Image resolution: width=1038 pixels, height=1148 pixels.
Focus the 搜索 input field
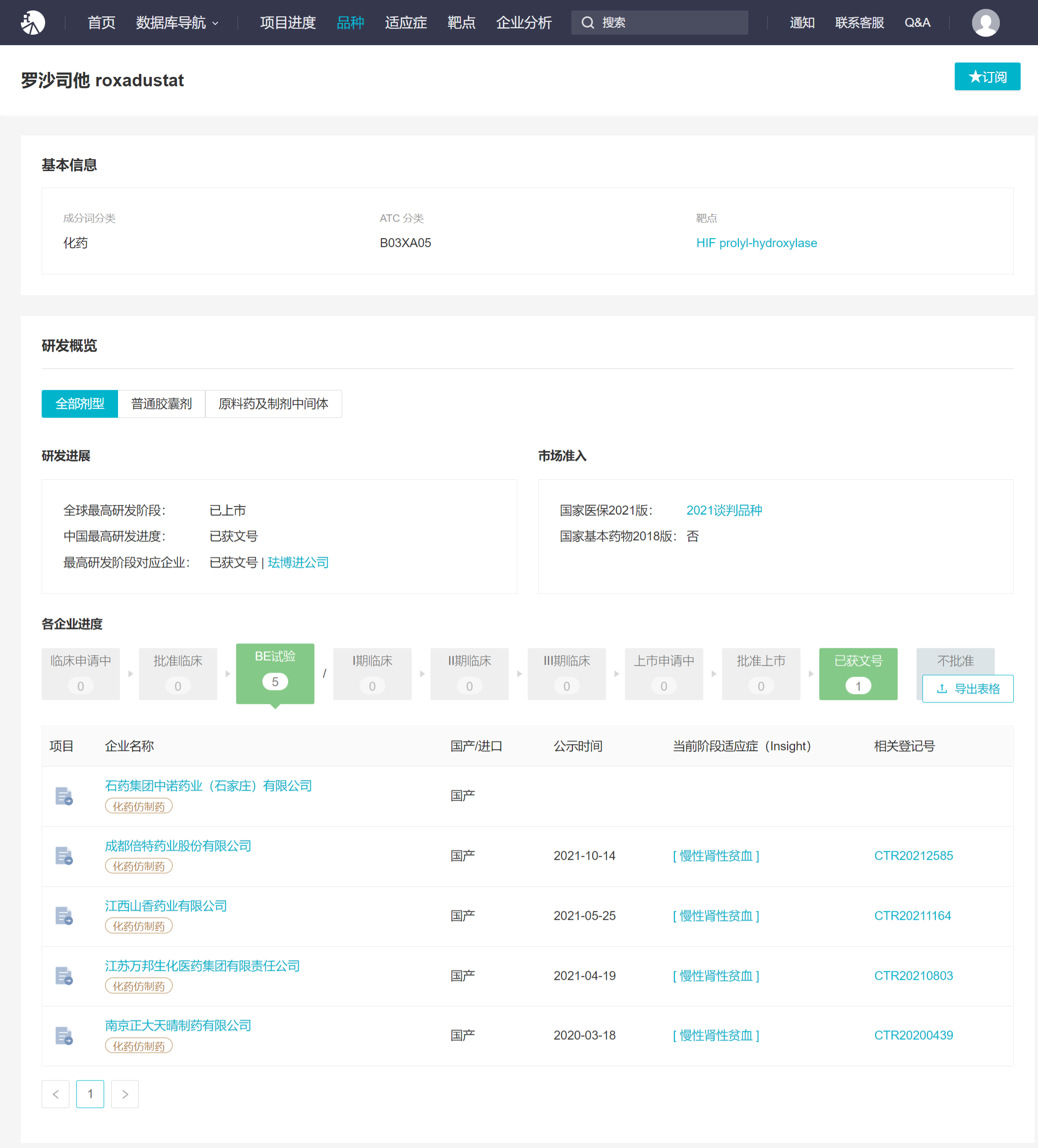coord(660,23)
